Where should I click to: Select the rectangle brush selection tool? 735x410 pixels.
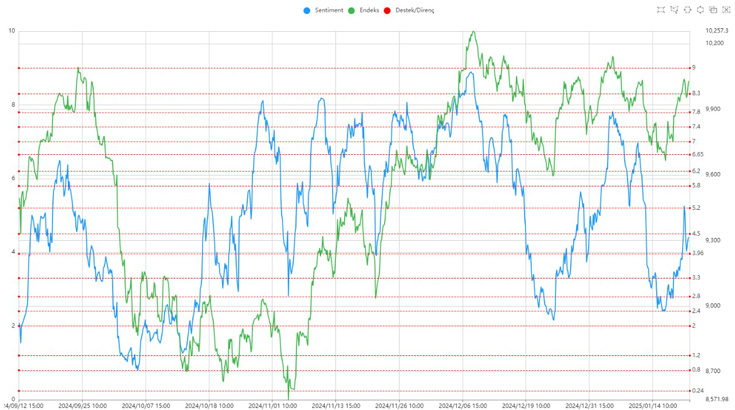661,10
